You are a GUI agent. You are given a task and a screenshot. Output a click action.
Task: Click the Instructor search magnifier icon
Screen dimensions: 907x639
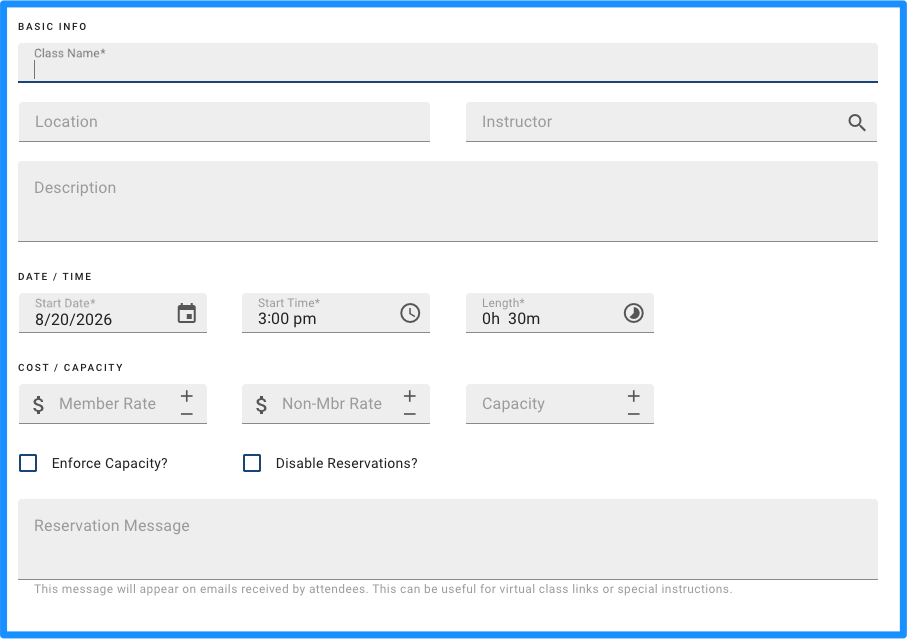click(857, 122)
